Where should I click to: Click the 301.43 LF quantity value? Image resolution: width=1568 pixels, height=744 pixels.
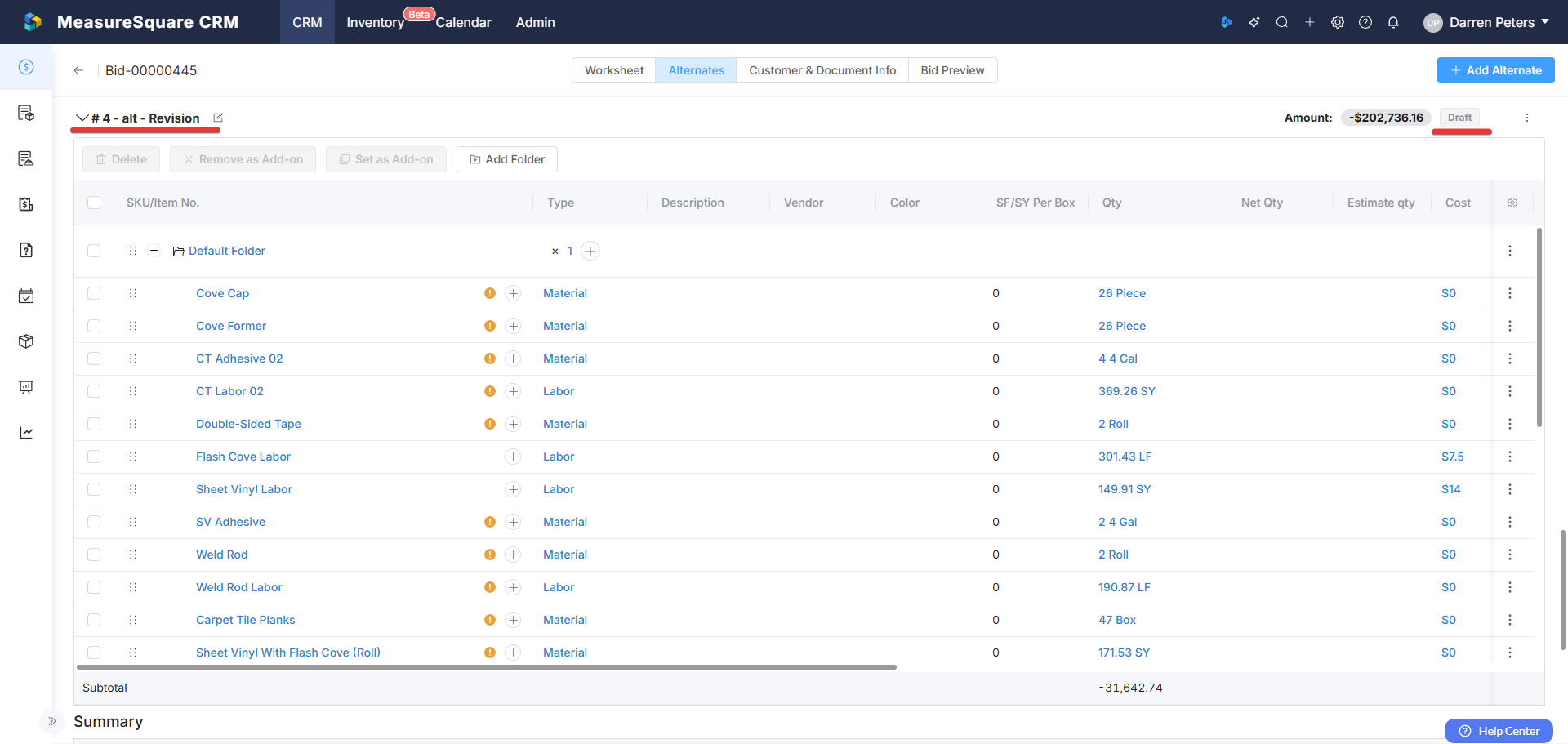tap(1125, 457)
